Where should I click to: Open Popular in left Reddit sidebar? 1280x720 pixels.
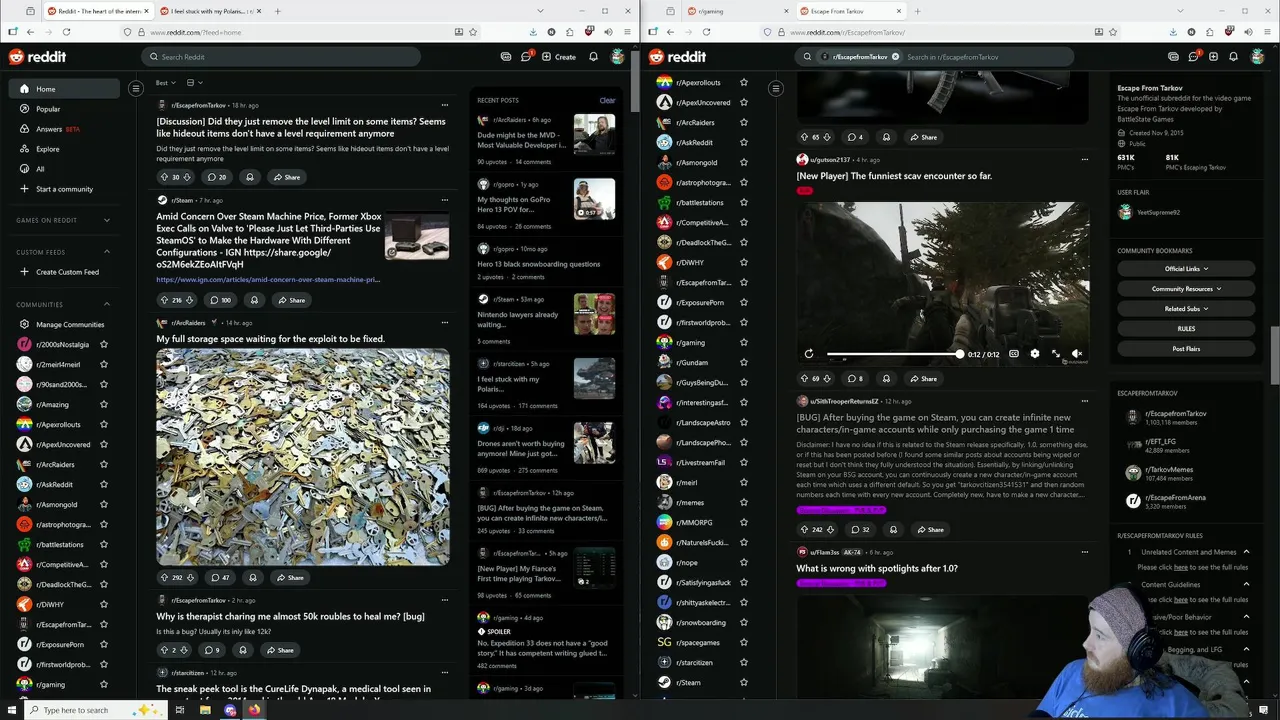66,109
